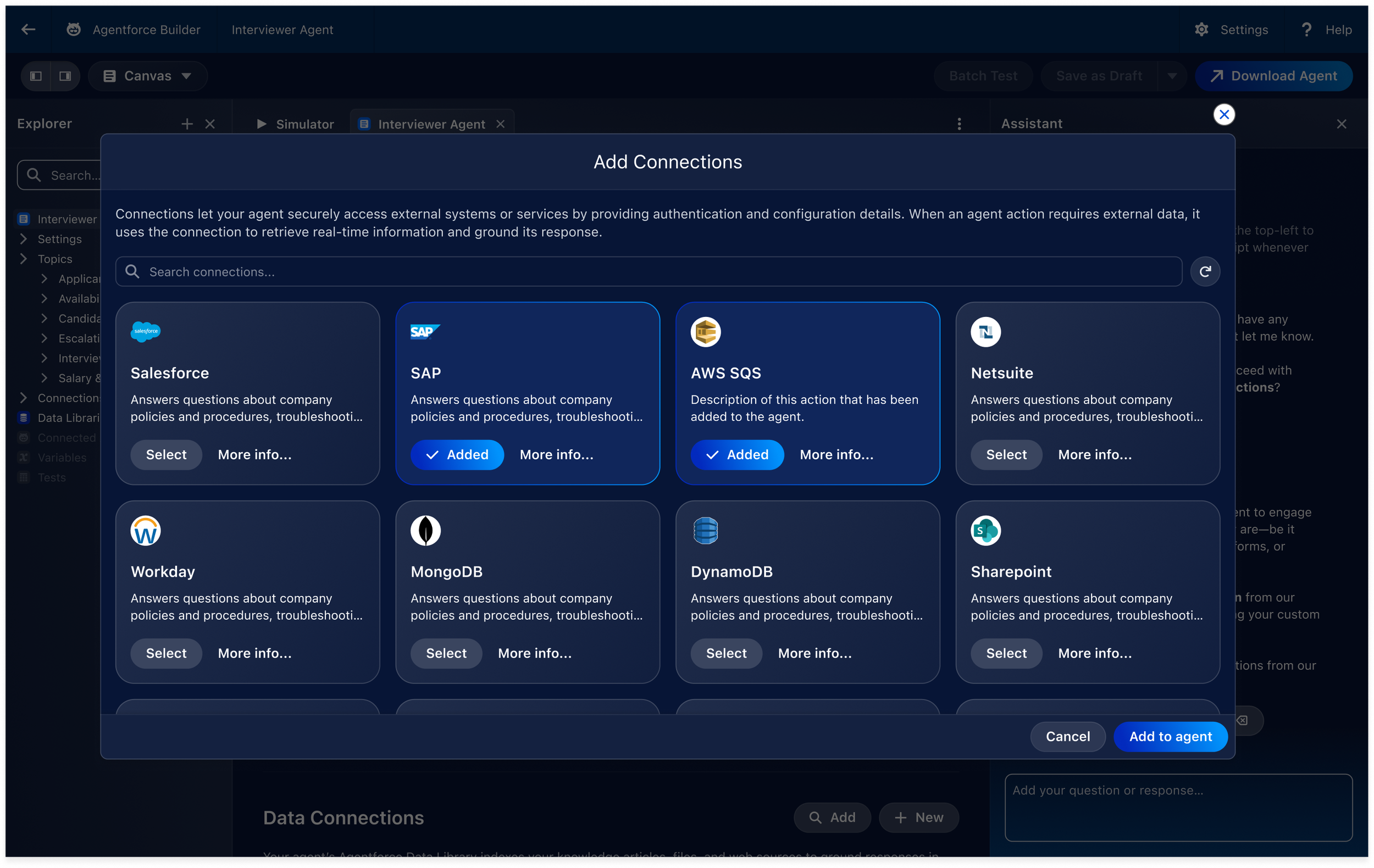Screen dimensions: 1374x868
Task: Expand the Escalation topic in Explorer
Action: click(x=45, y=338)
